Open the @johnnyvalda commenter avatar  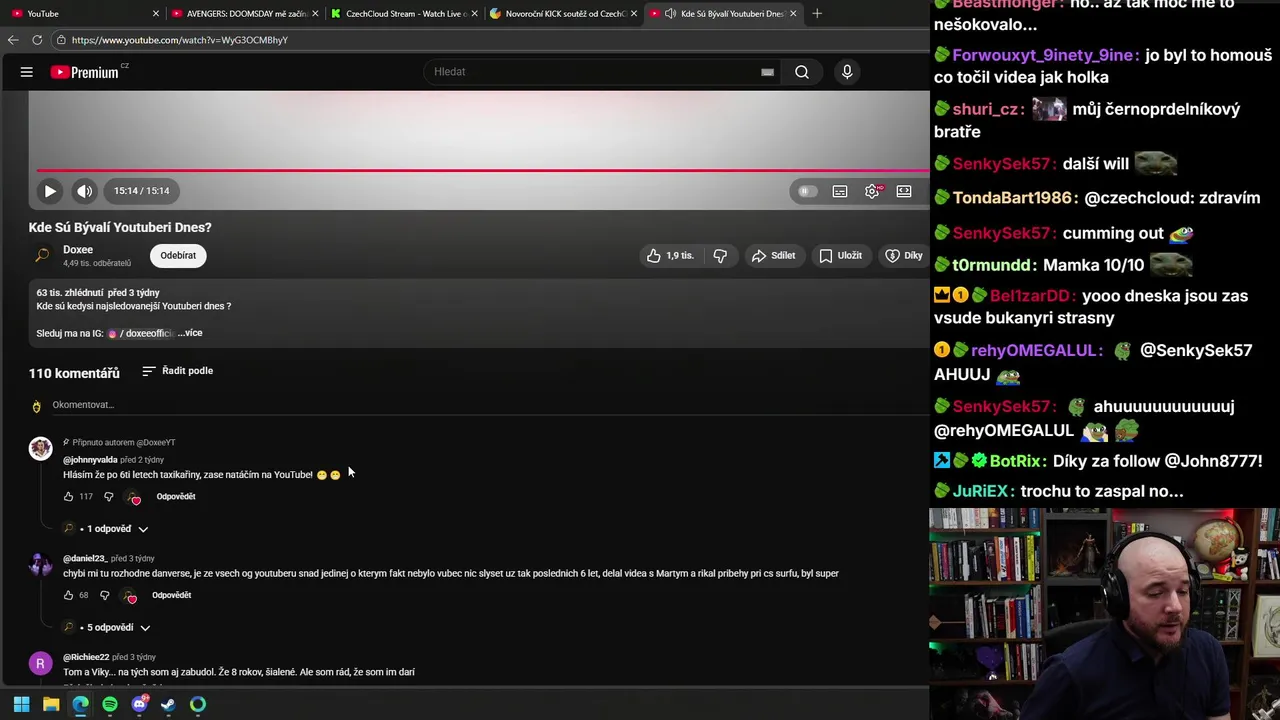(x=41, y=448)
